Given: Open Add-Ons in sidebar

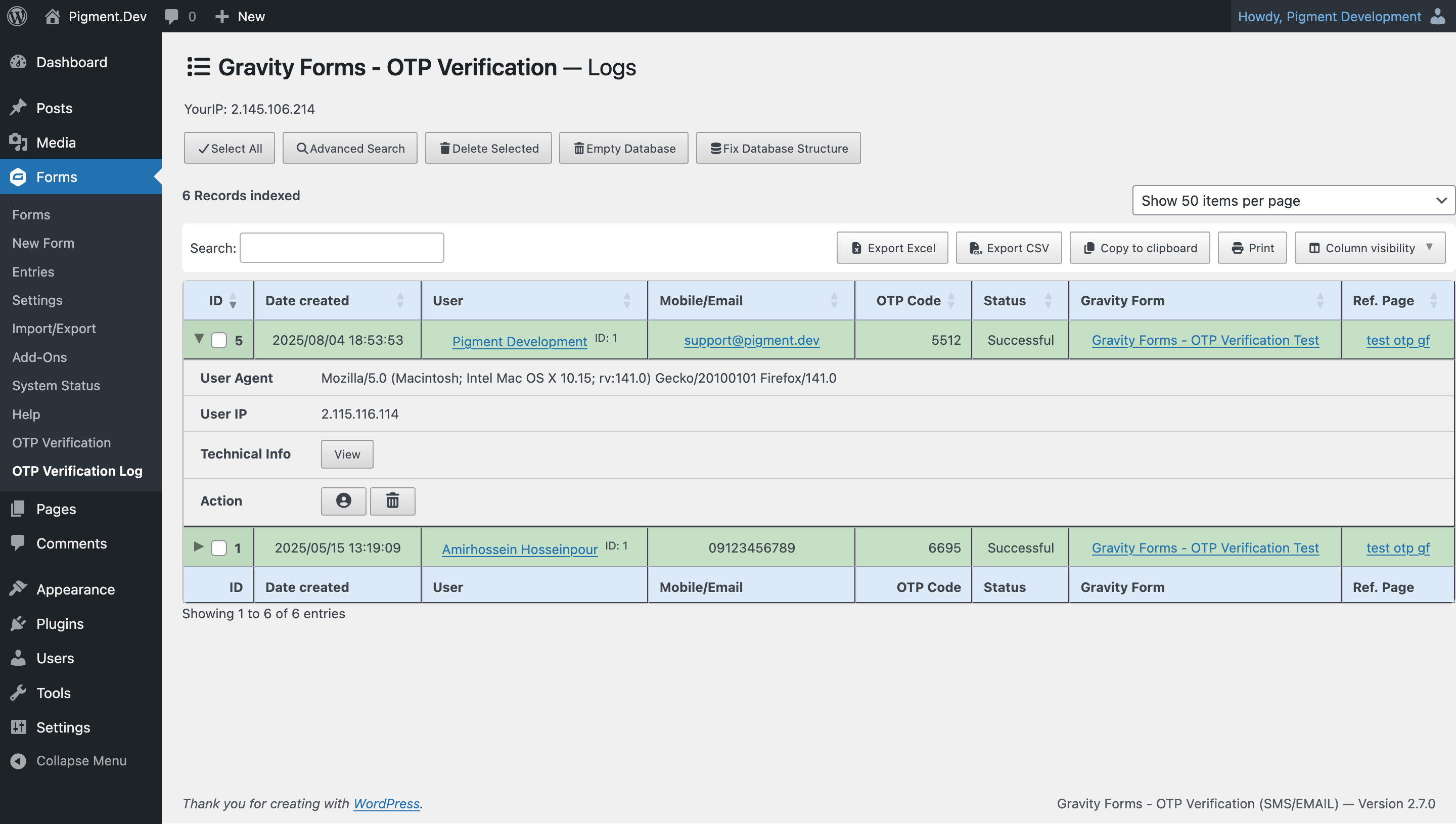Looking at the screenshot, I should [x=39, y=357].
